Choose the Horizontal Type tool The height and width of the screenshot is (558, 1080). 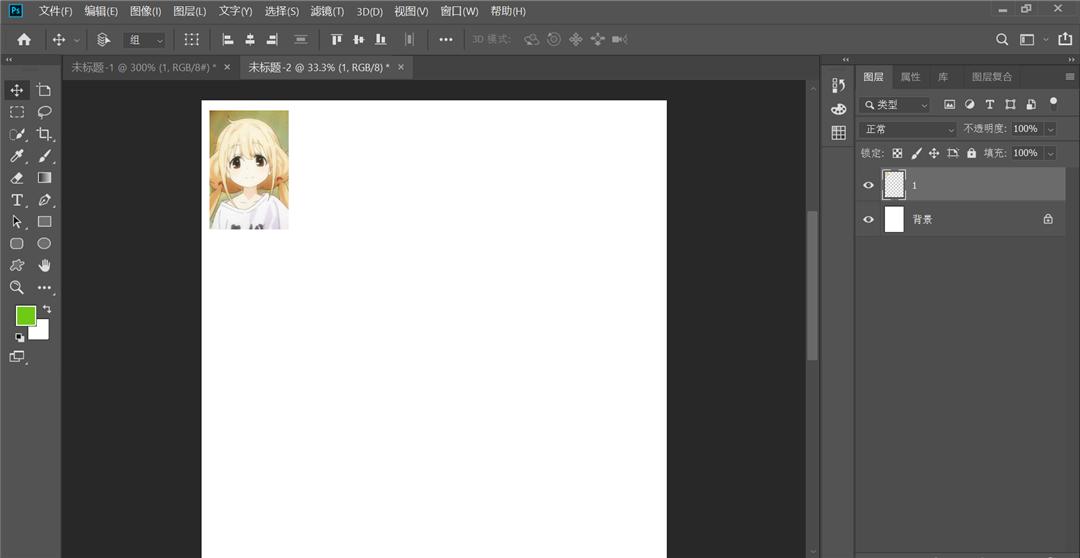click(17, 200)
